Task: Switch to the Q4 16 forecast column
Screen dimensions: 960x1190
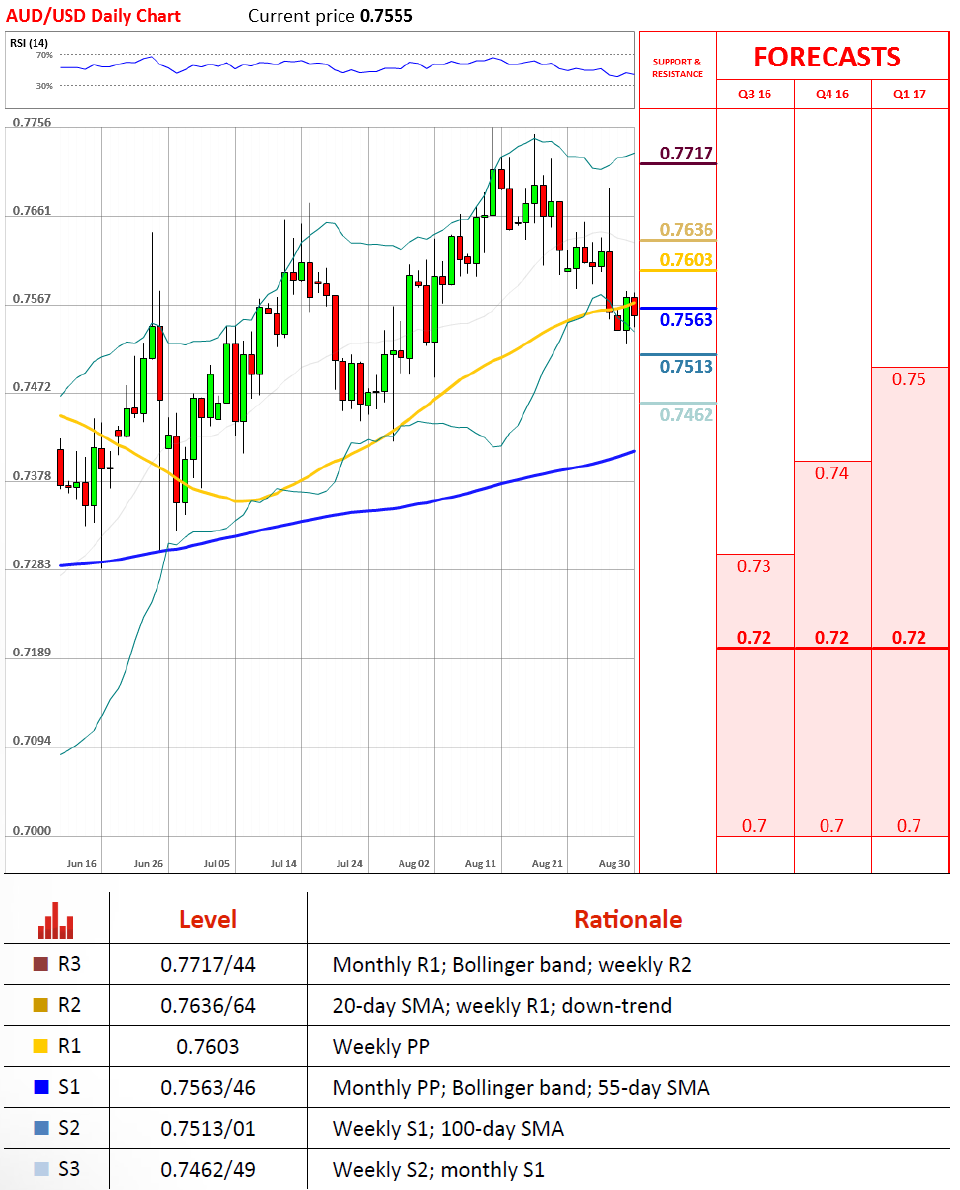Action: (x=832, y=94)
